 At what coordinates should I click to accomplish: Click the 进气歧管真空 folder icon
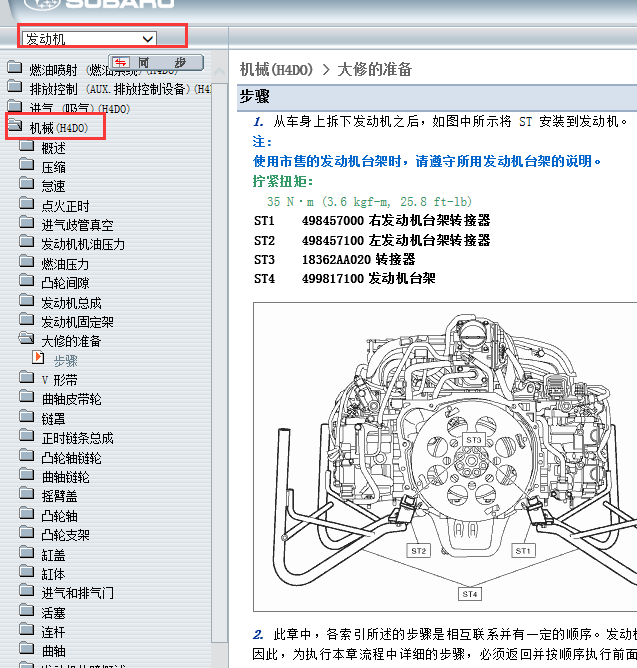26,222
